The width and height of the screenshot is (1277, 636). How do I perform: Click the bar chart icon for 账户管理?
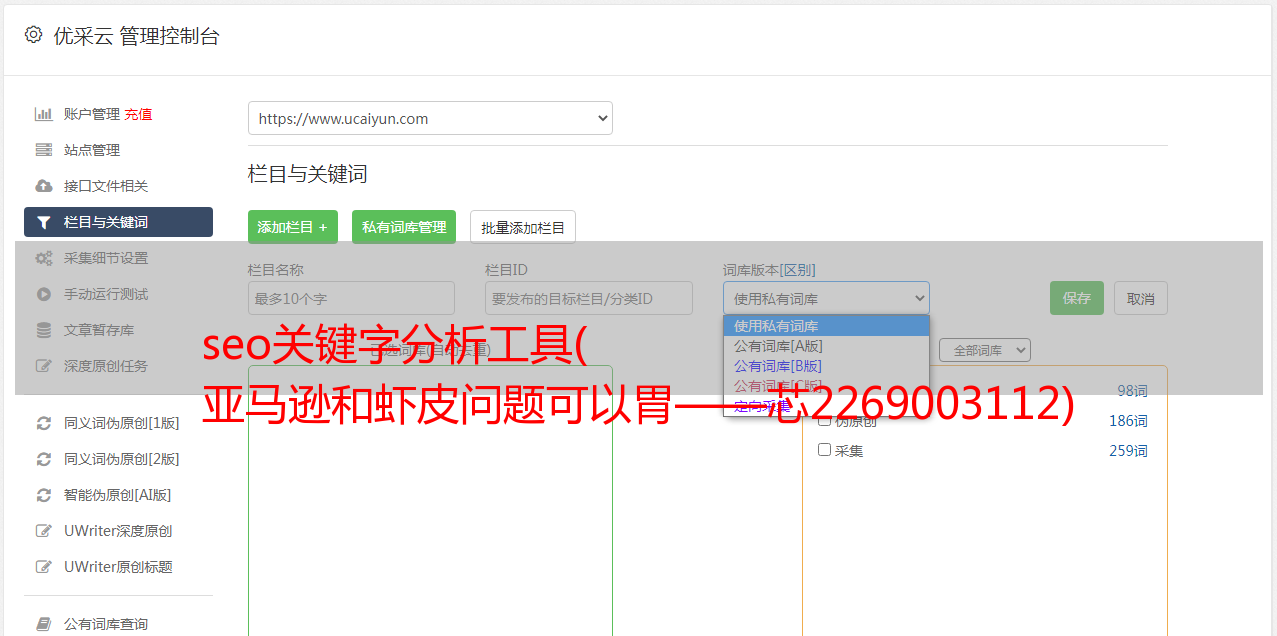43,114
